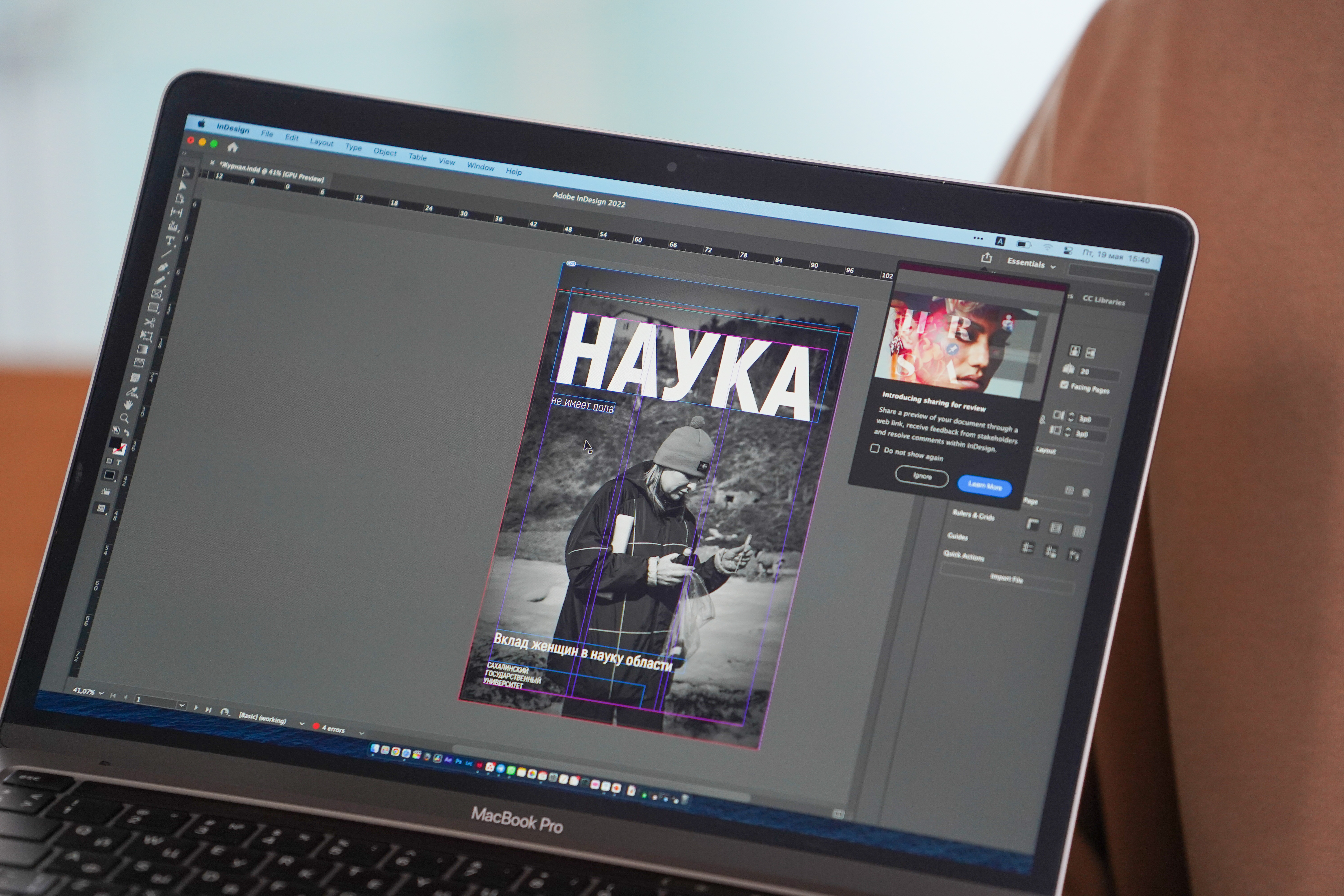The image size is (1344, 896).
Task: Click the Show Baseline Grid icon
Action: (x=1056, y=528)
